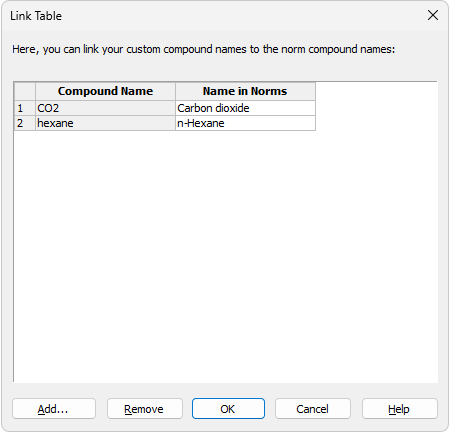This screenshot has width=449, height=433.
Task: Click the instruction text about linking compound names
Action: [x=203, y=49]
